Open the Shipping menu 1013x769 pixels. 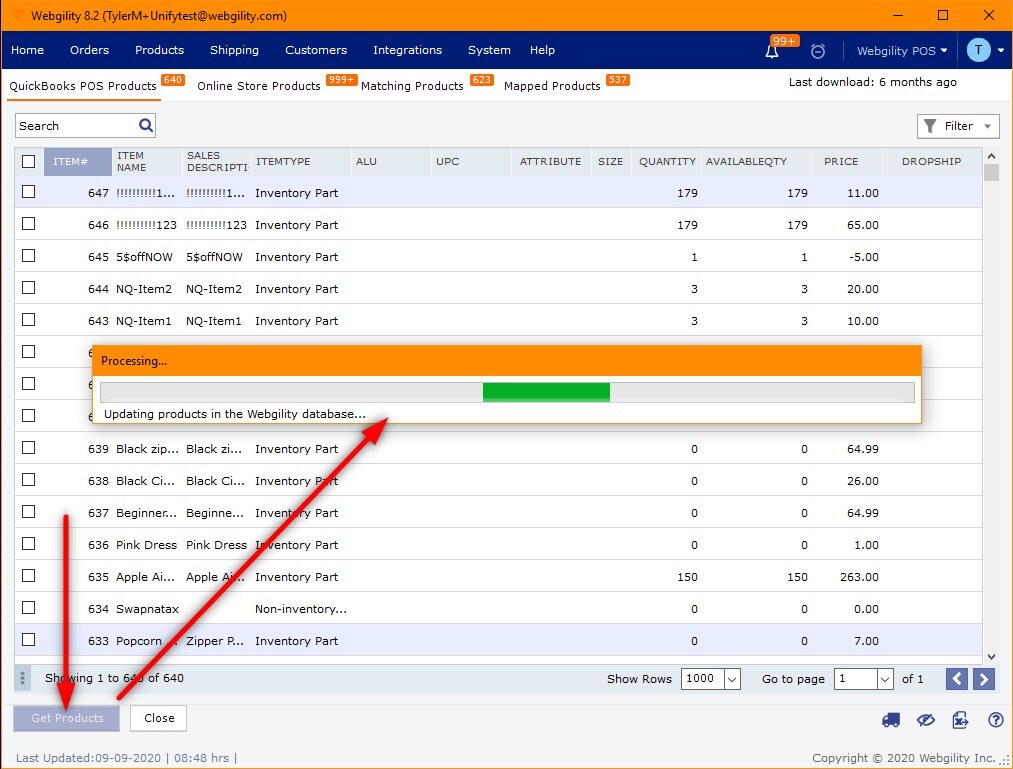tap(234, 50)
